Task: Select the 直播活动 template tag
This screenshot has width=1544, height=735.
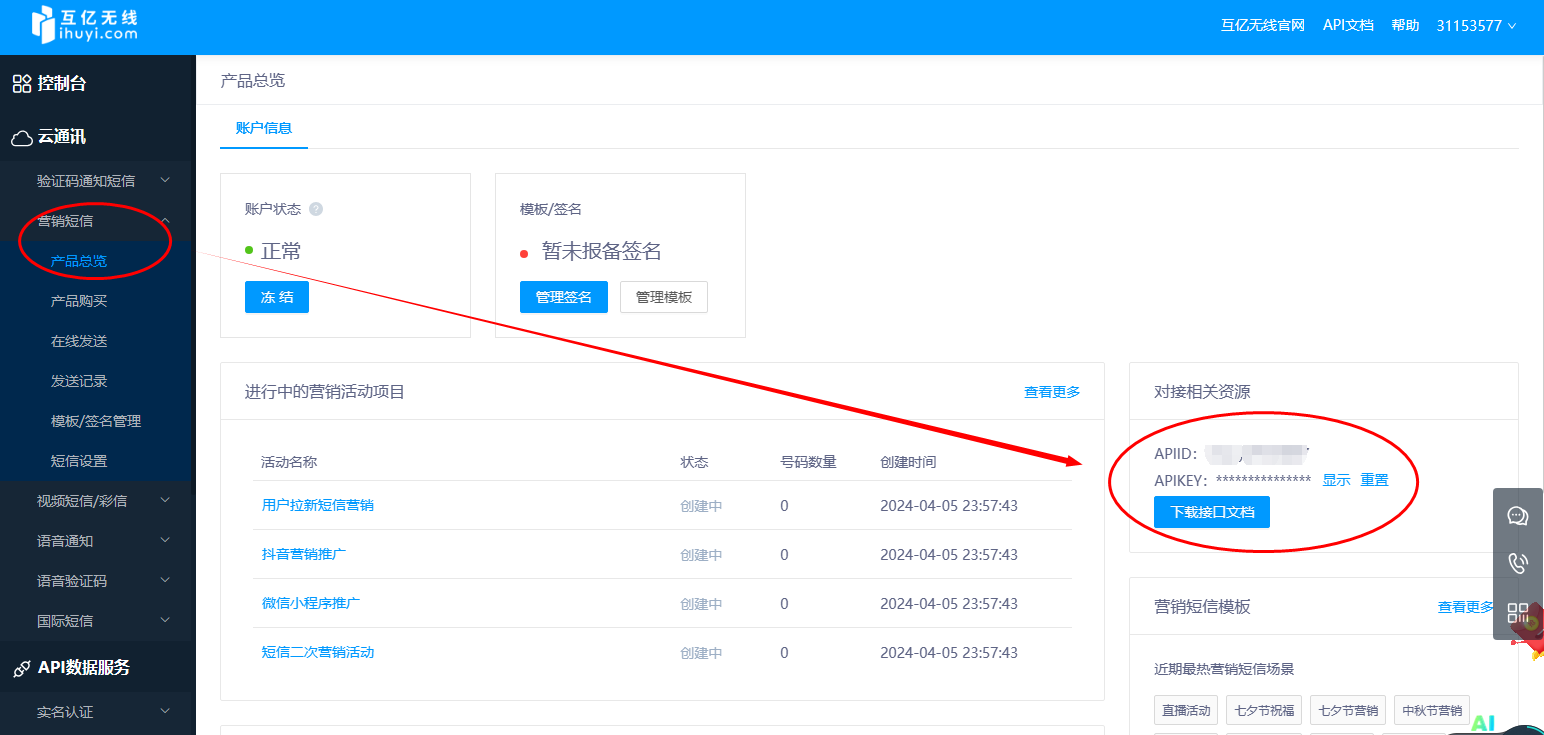Action: 1186,711
